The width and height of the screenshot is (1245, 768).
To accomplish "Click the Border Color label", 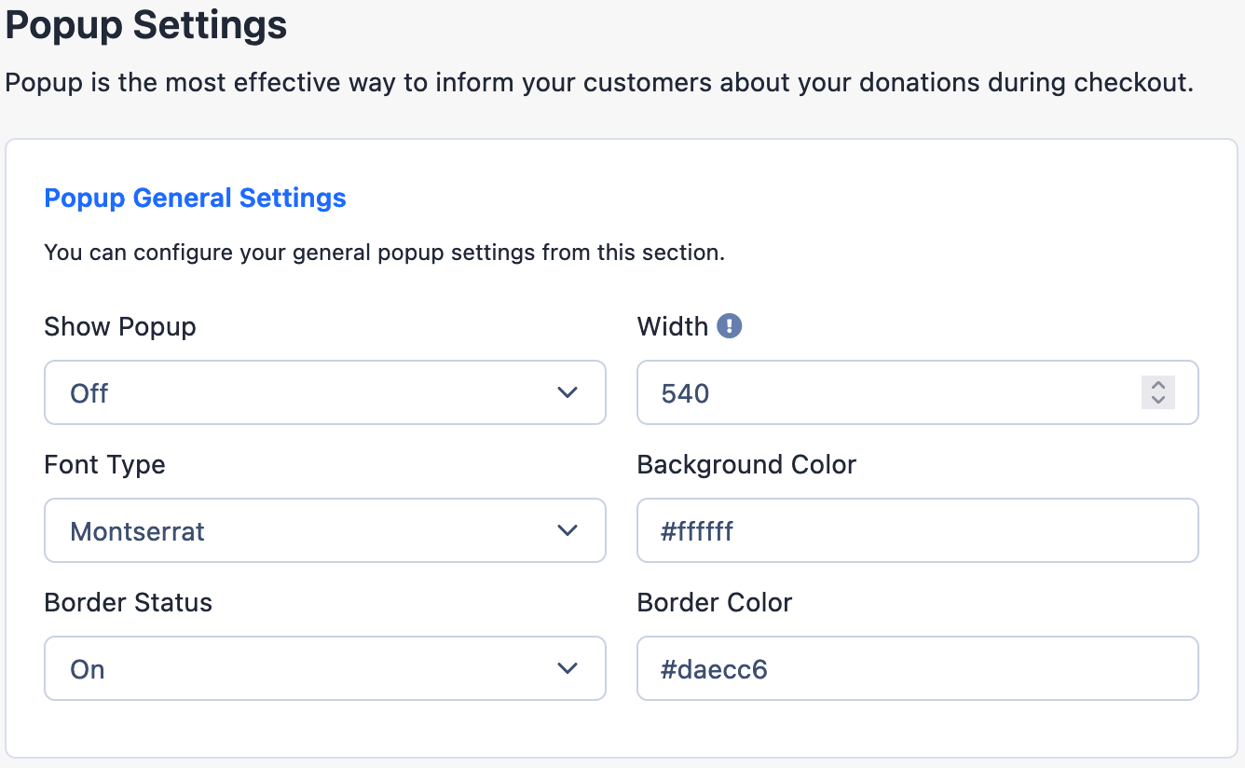I will pyautogui.click(x=714, y=603).
